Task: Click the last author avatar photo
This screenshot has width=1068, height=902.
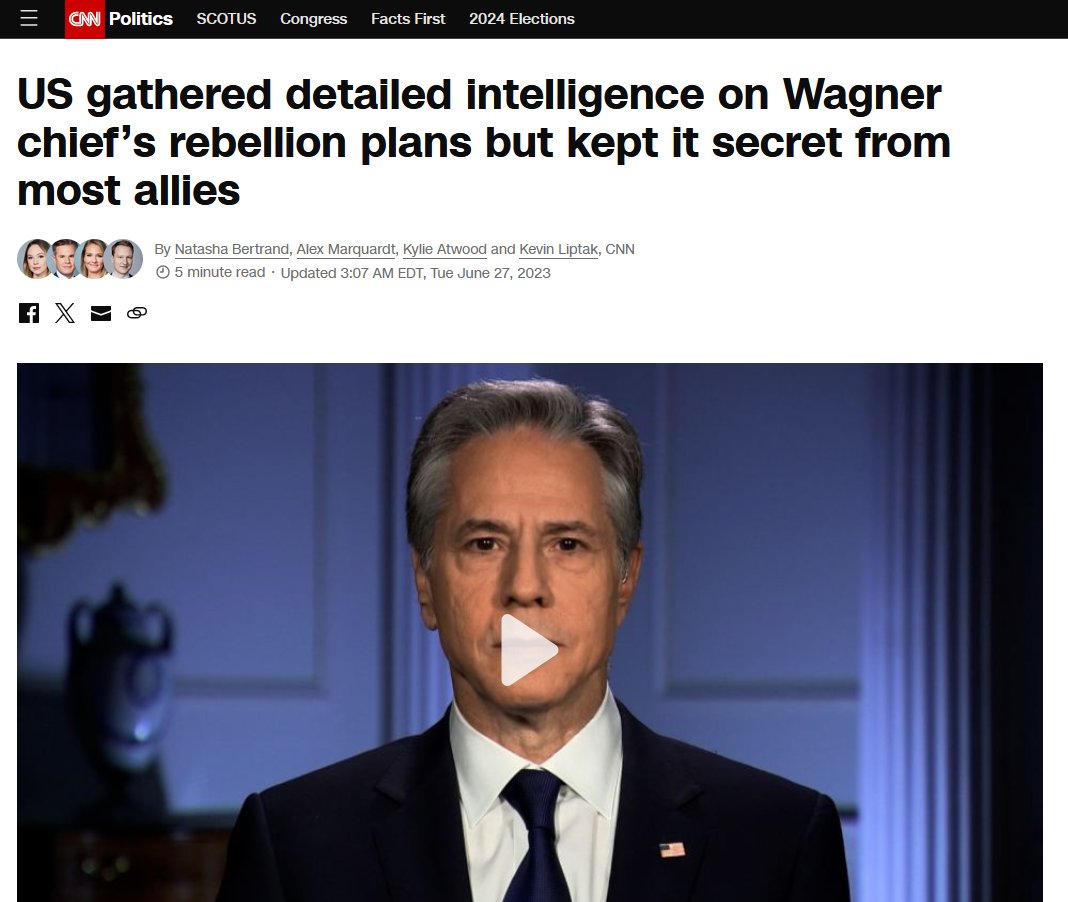Action: point(123,259)
